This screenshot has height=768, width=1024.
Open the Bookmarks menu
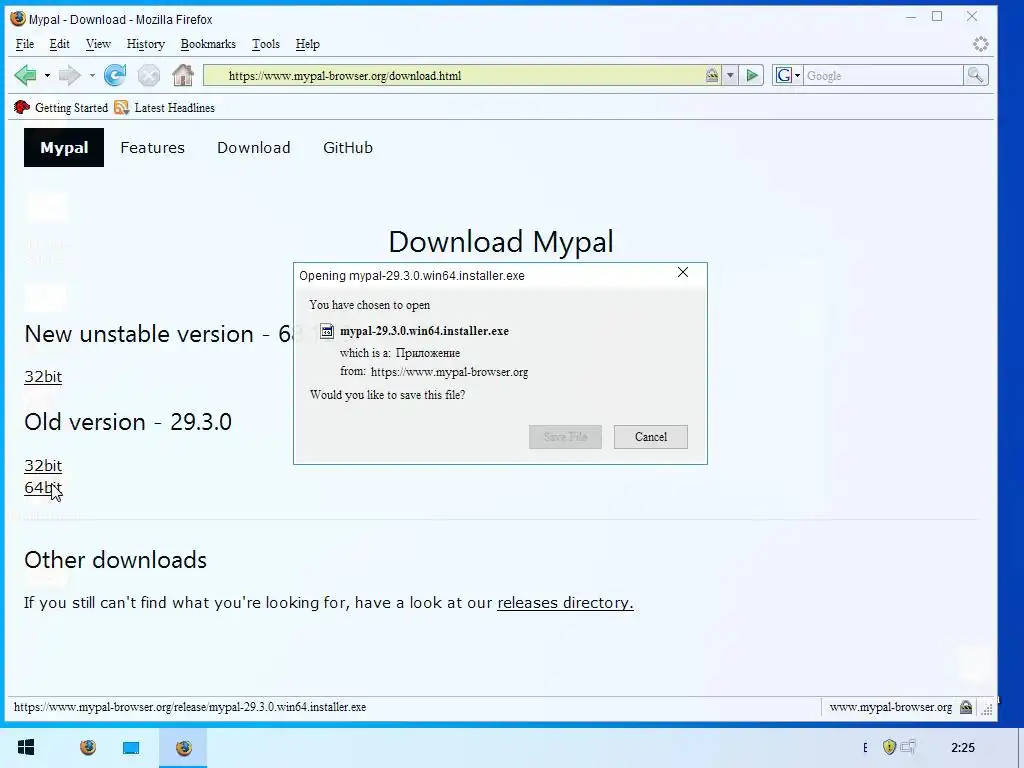coord(208,44)
